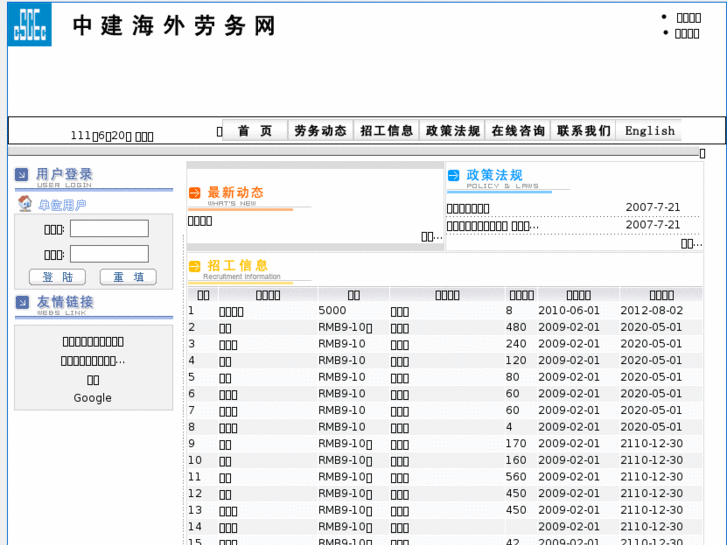Open the 首页 home menu item

254,131
